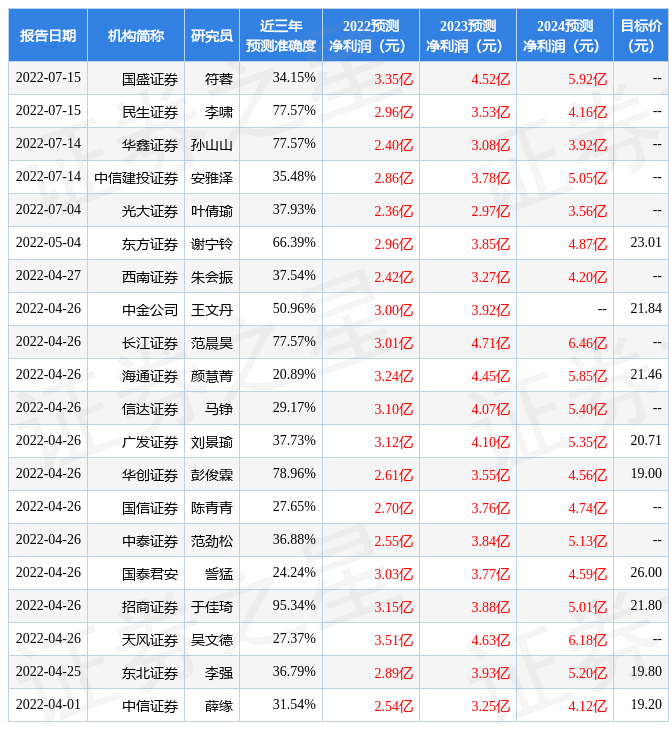Click report date 2022-04-25

point(48,671)
